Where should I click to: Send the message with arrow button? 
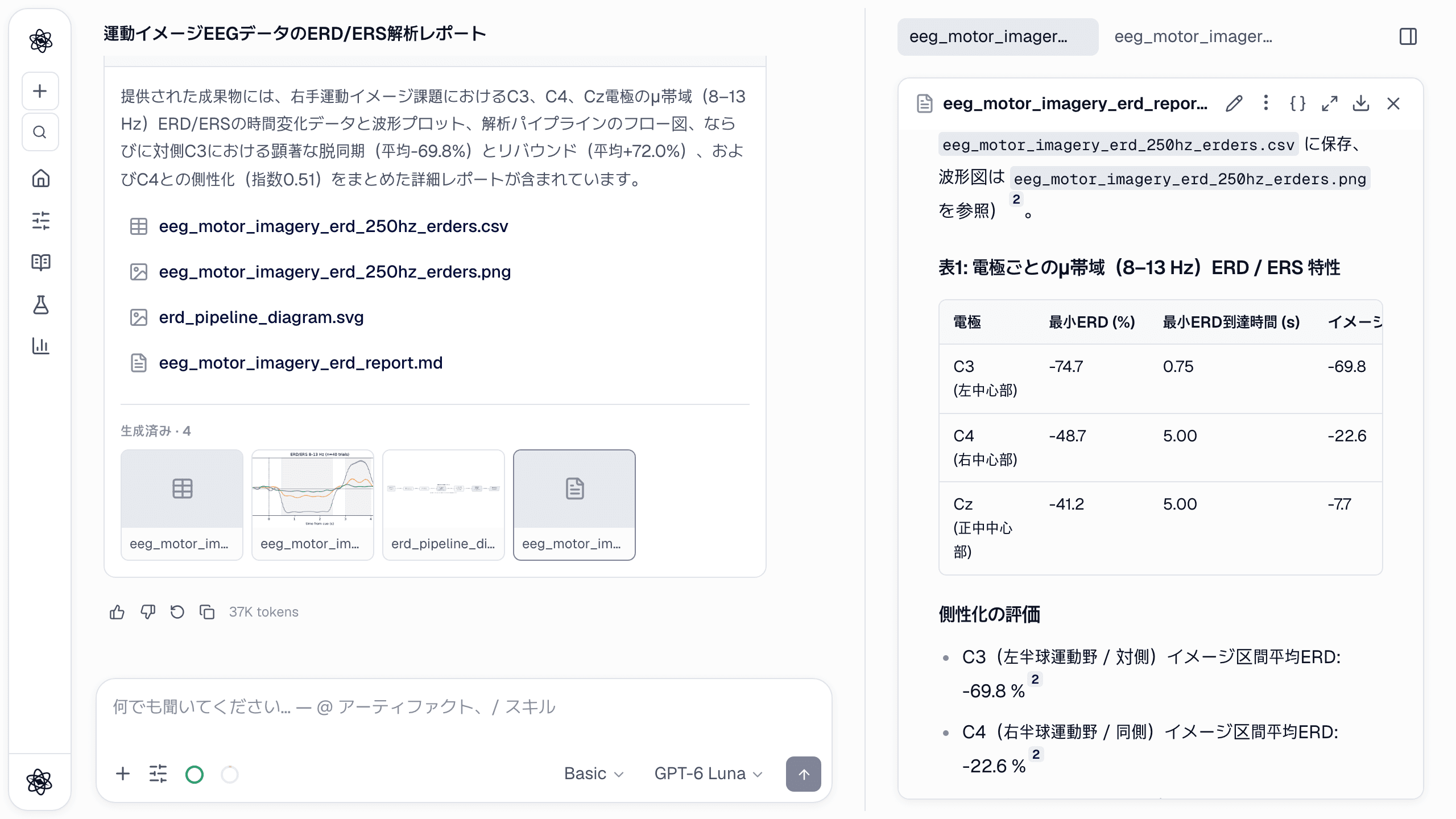[803, 774]
